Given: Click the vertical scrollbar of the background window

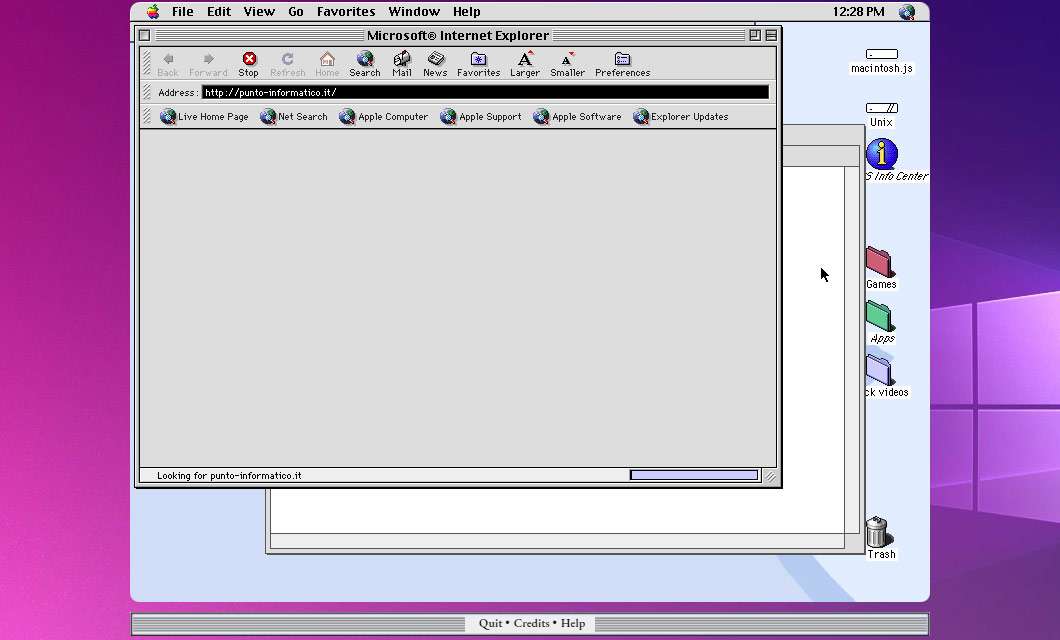Looking at the screenshot, I should pos(852,349).
